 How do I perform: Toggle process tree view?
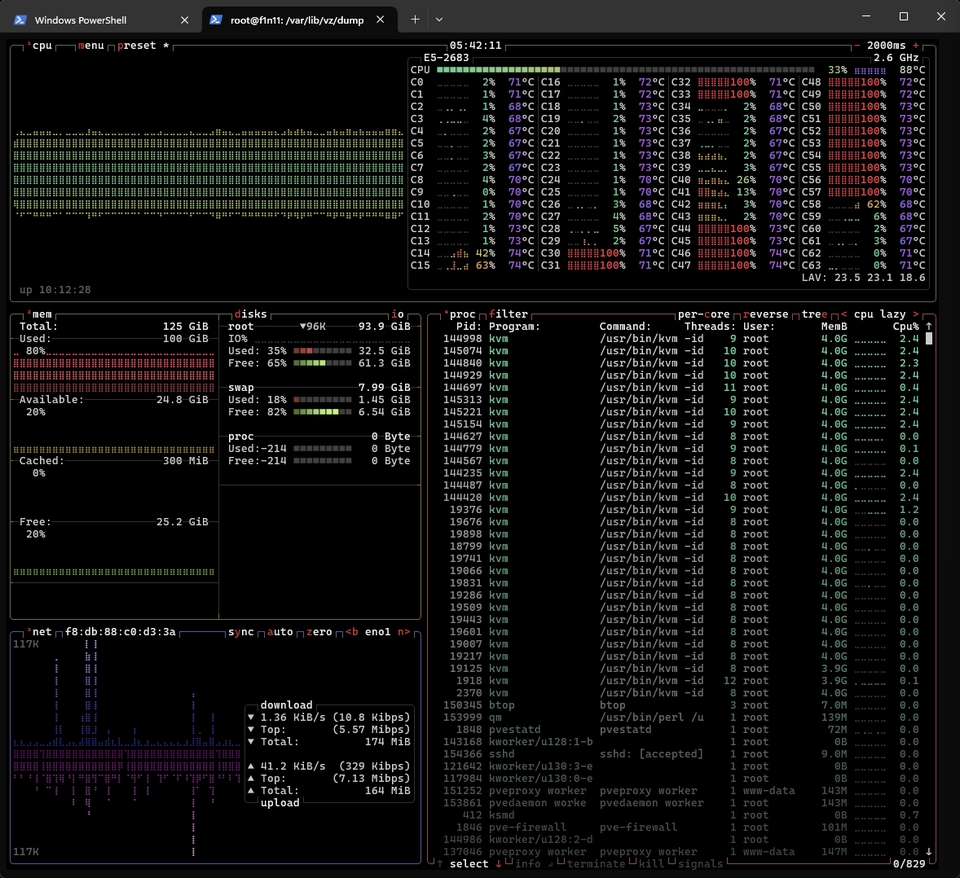[814, 315]
